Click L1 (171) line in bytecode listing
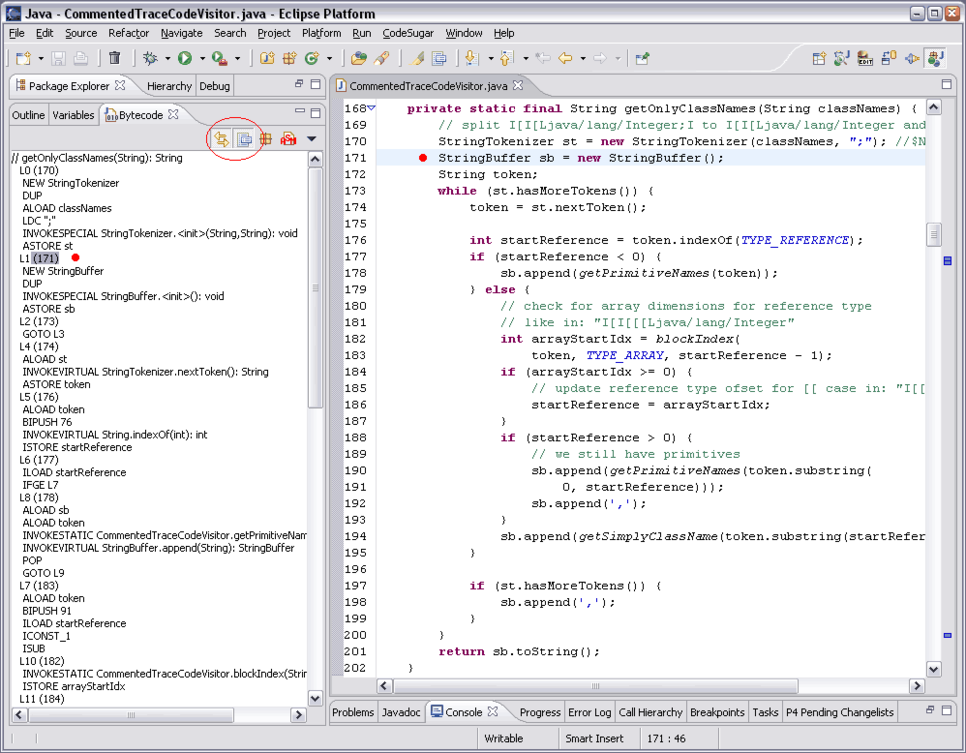 point(40,259)
